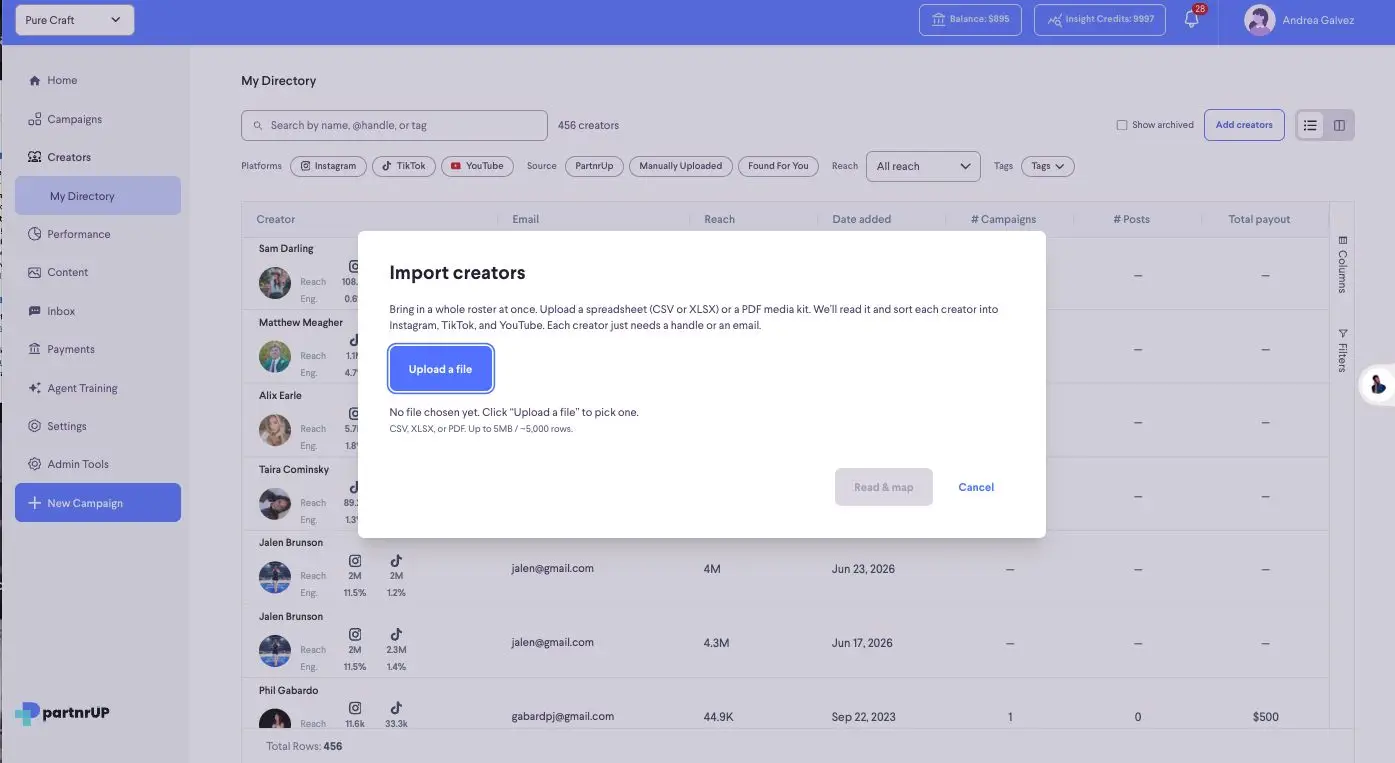Click the partnrUP logo
This screenshot has height=763, width=1395.
point(62,713)
